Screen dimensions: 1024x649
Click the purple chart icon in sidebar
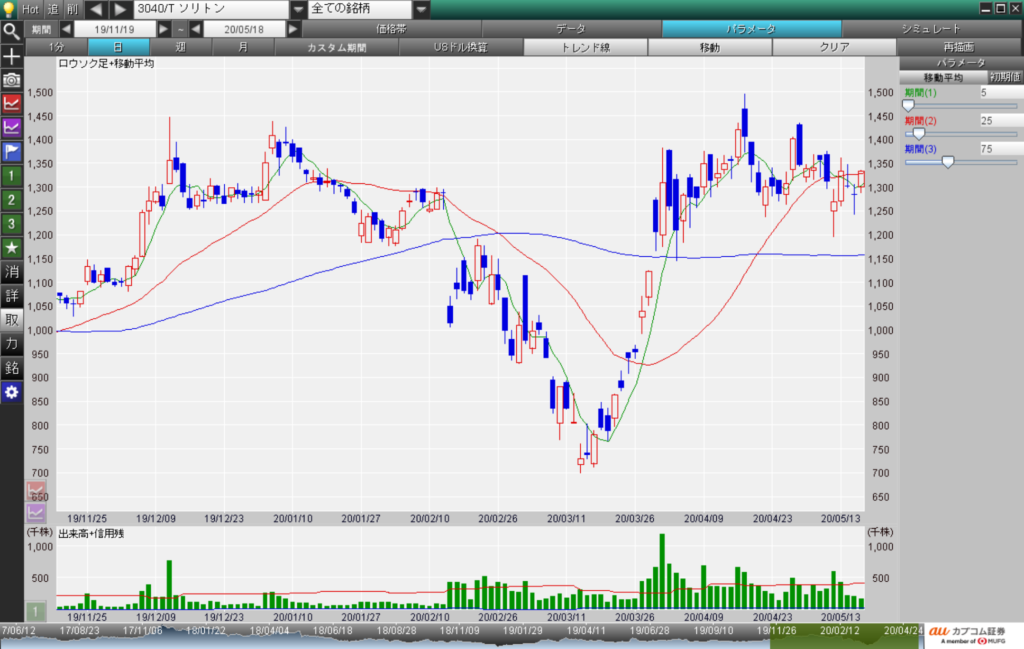[11, 127]
